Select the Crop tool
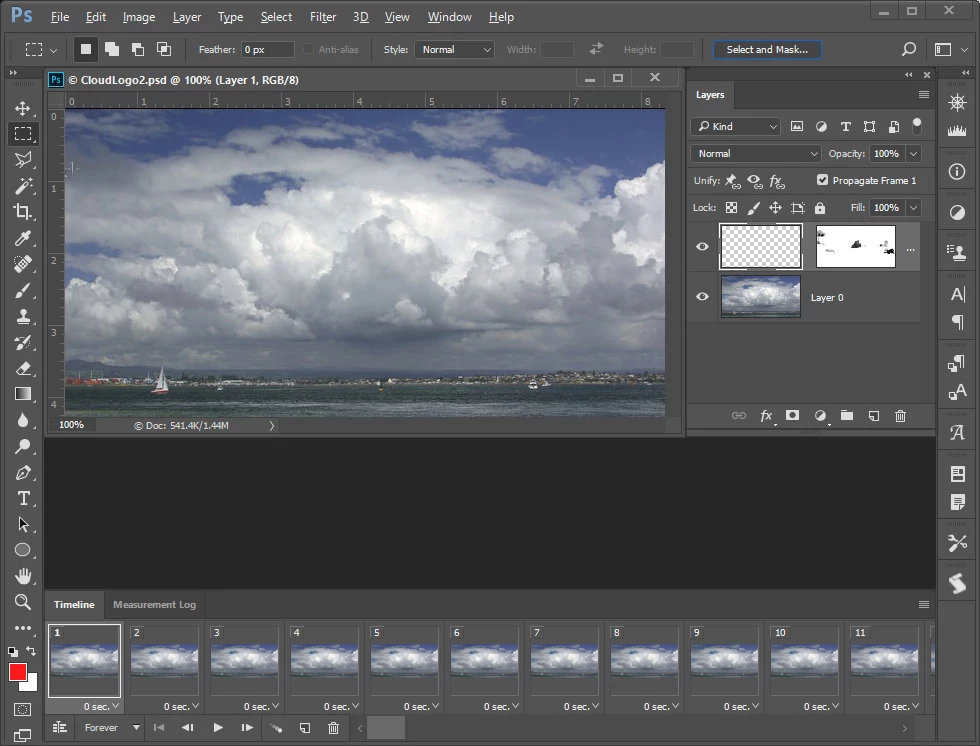Viewport: 980px width, 746px height. pos(22,211)
